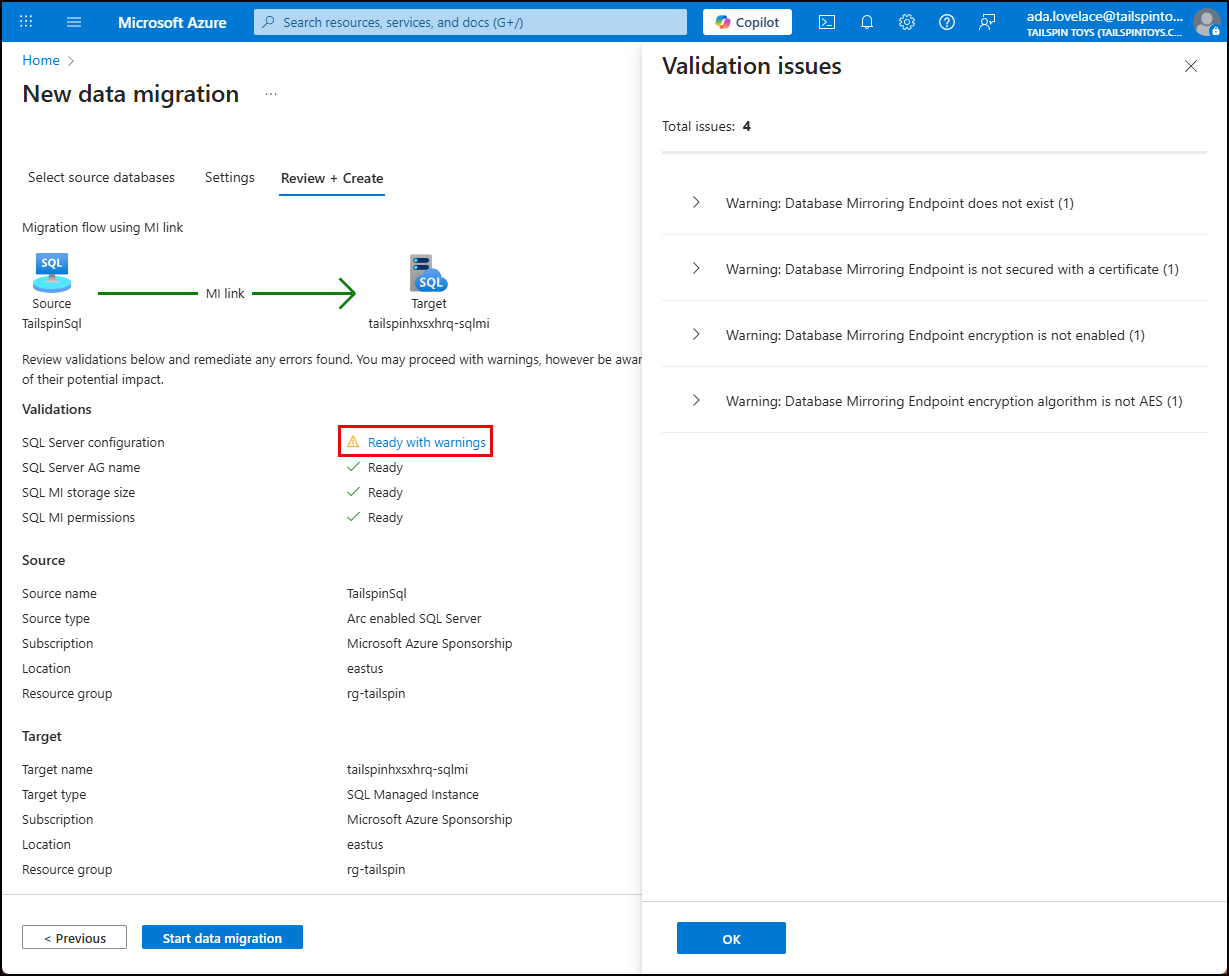Viewport: 1229px width, 976px height.
Task: Start the data migration
Action: (x=222, y=937)
